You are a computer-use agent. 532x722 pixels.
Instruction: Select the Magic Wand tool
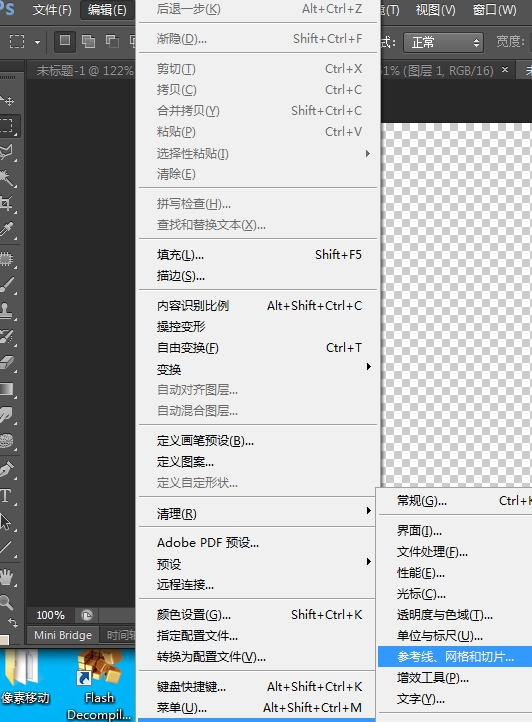pos(7,177)
